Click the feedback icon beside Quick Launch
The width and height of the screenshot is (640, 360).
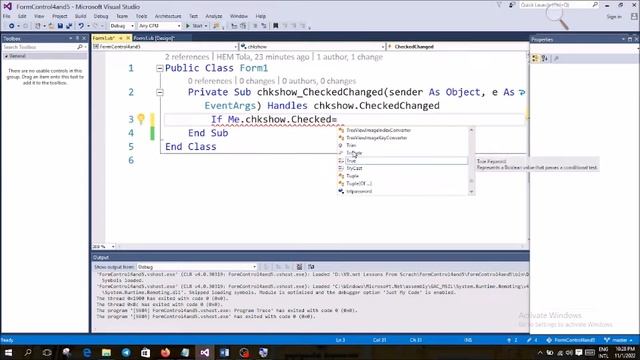511,5
